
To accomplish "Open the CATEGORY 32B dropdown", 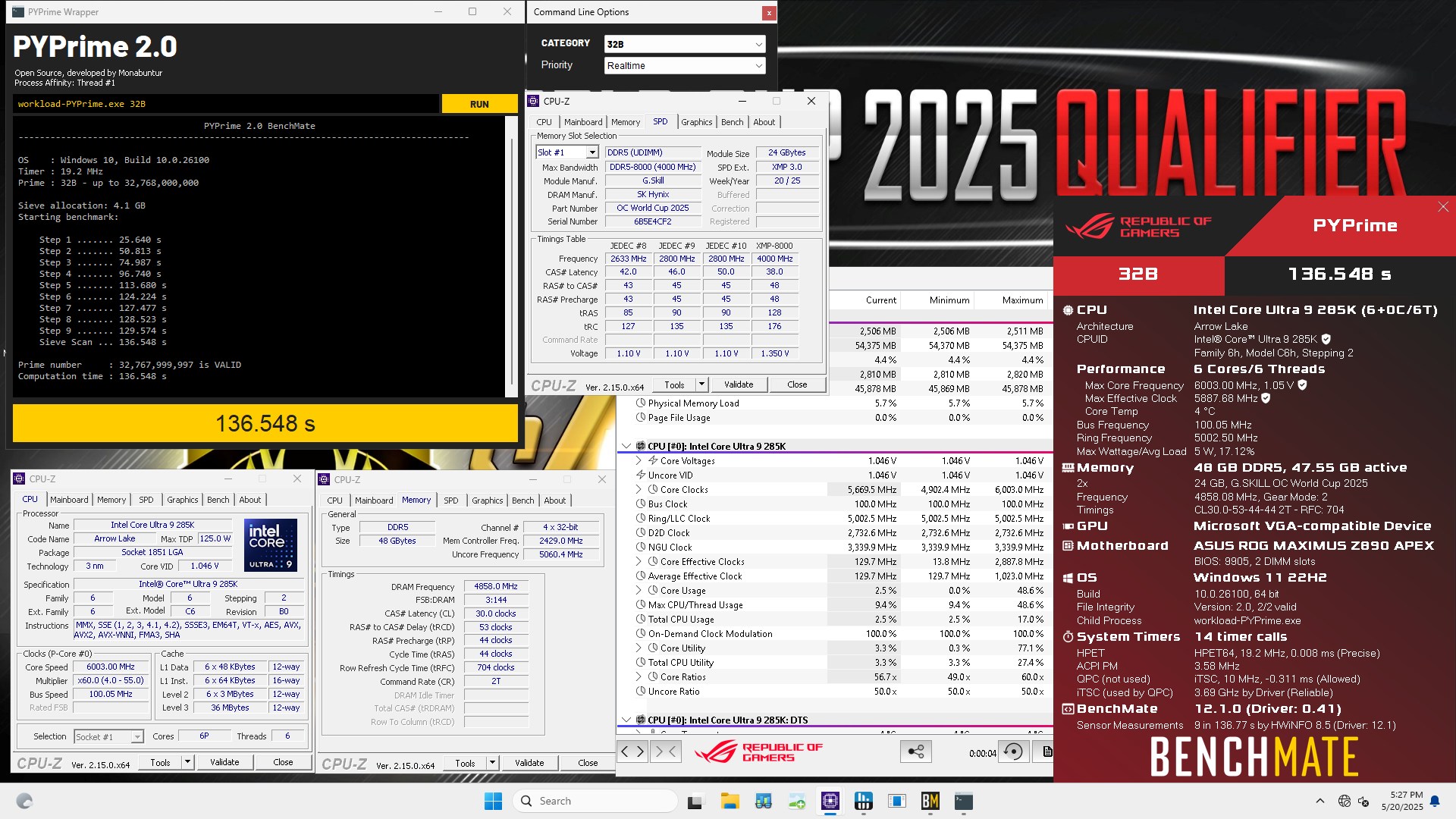I will click(685, 44).
